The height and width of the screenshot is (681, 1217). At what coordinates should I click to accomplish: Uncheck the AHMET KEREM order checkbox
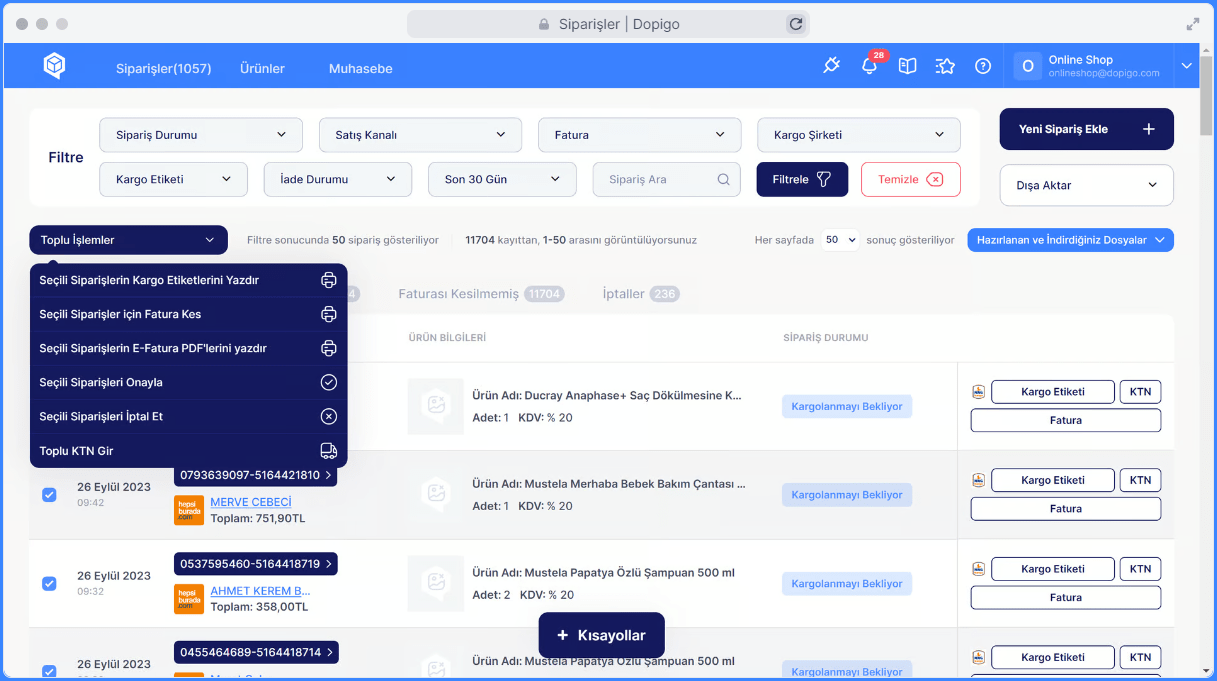click(x=49, y=583)
